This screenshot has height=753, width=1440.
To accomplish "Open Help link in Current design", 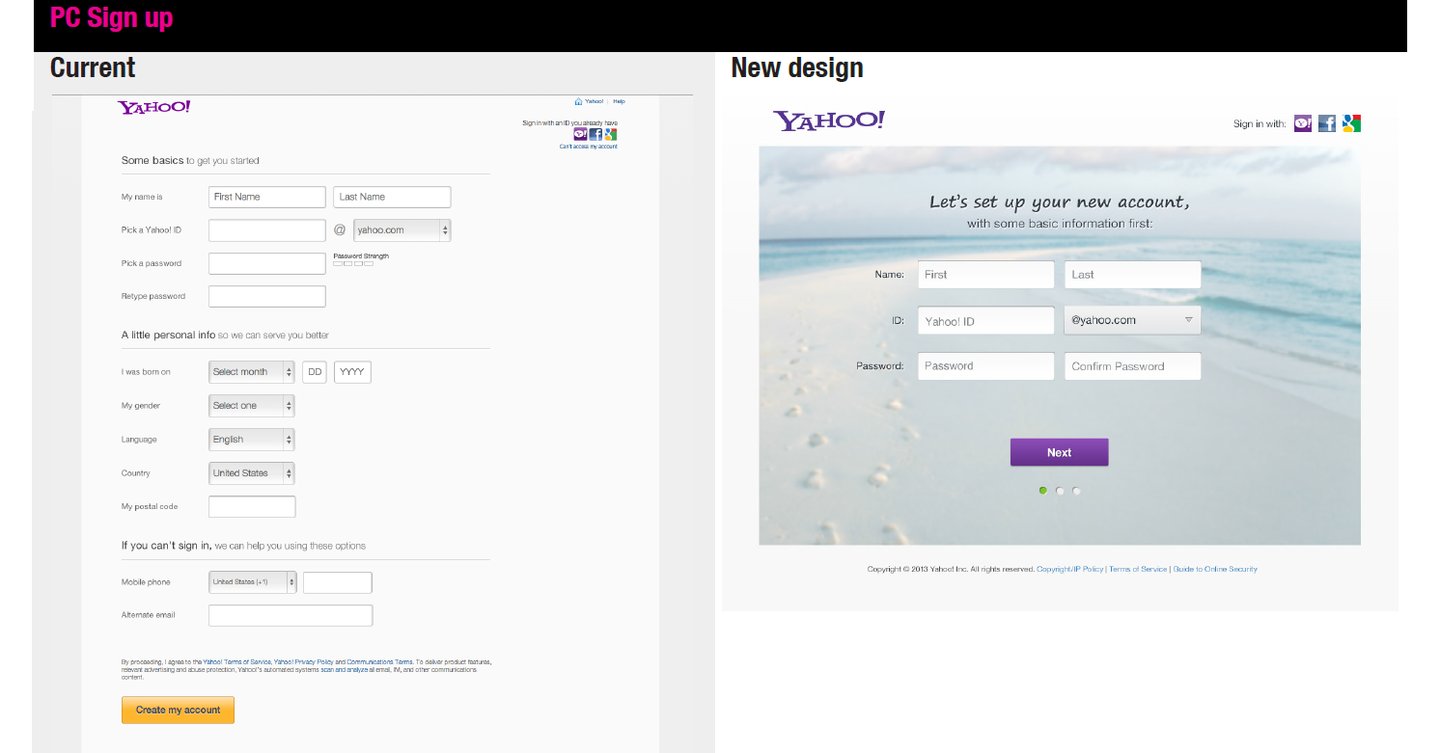I will [x=619, y=101].
